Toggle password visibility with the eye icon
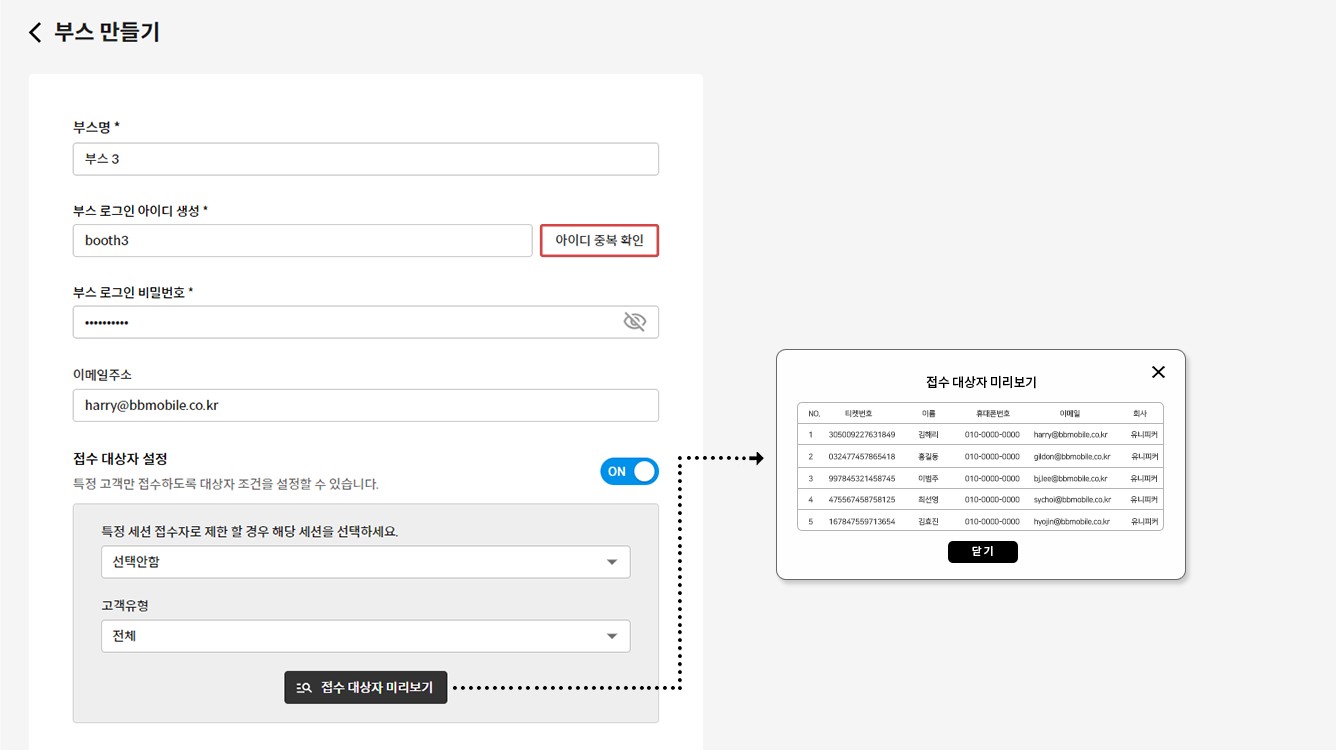The height and width of the screenshot is (750, 1336). 634,322
